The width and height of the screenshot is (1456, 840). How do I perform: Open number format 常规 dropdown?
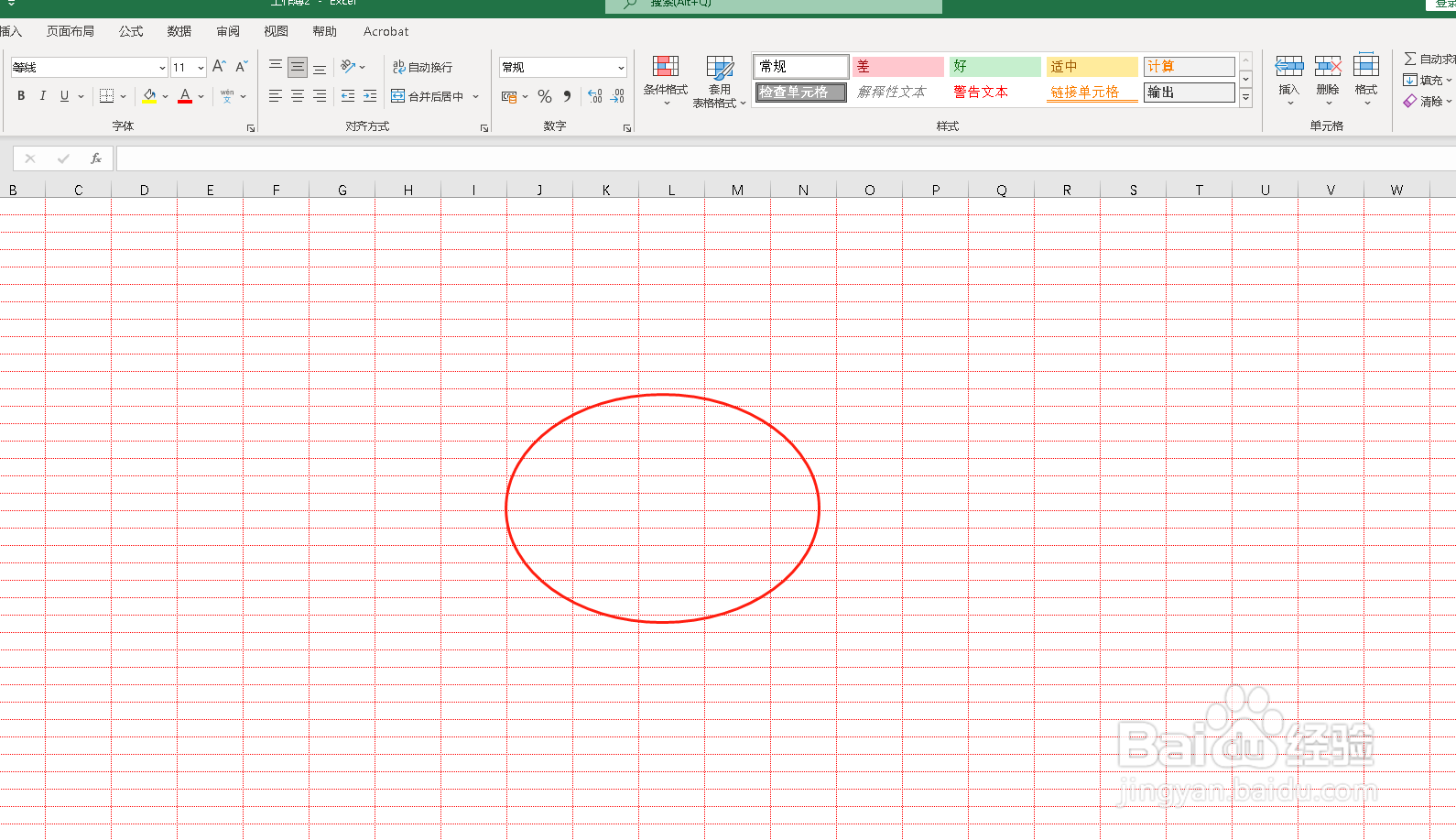coord(562,67)
